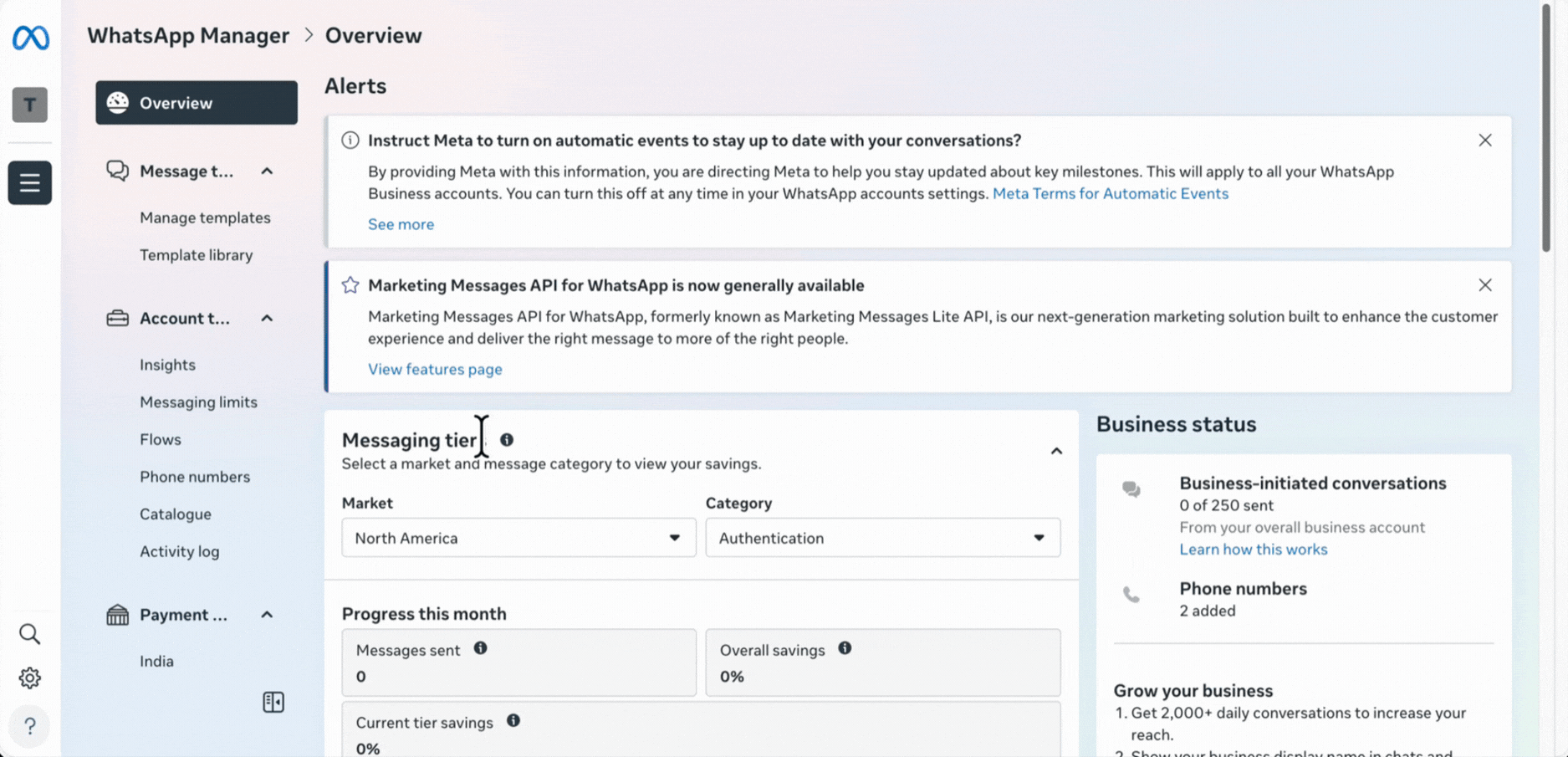This screenshot has height=757, width=1568.
Task: Click See more in the alert
Action: pyautogui.click(x=401, y=224)
